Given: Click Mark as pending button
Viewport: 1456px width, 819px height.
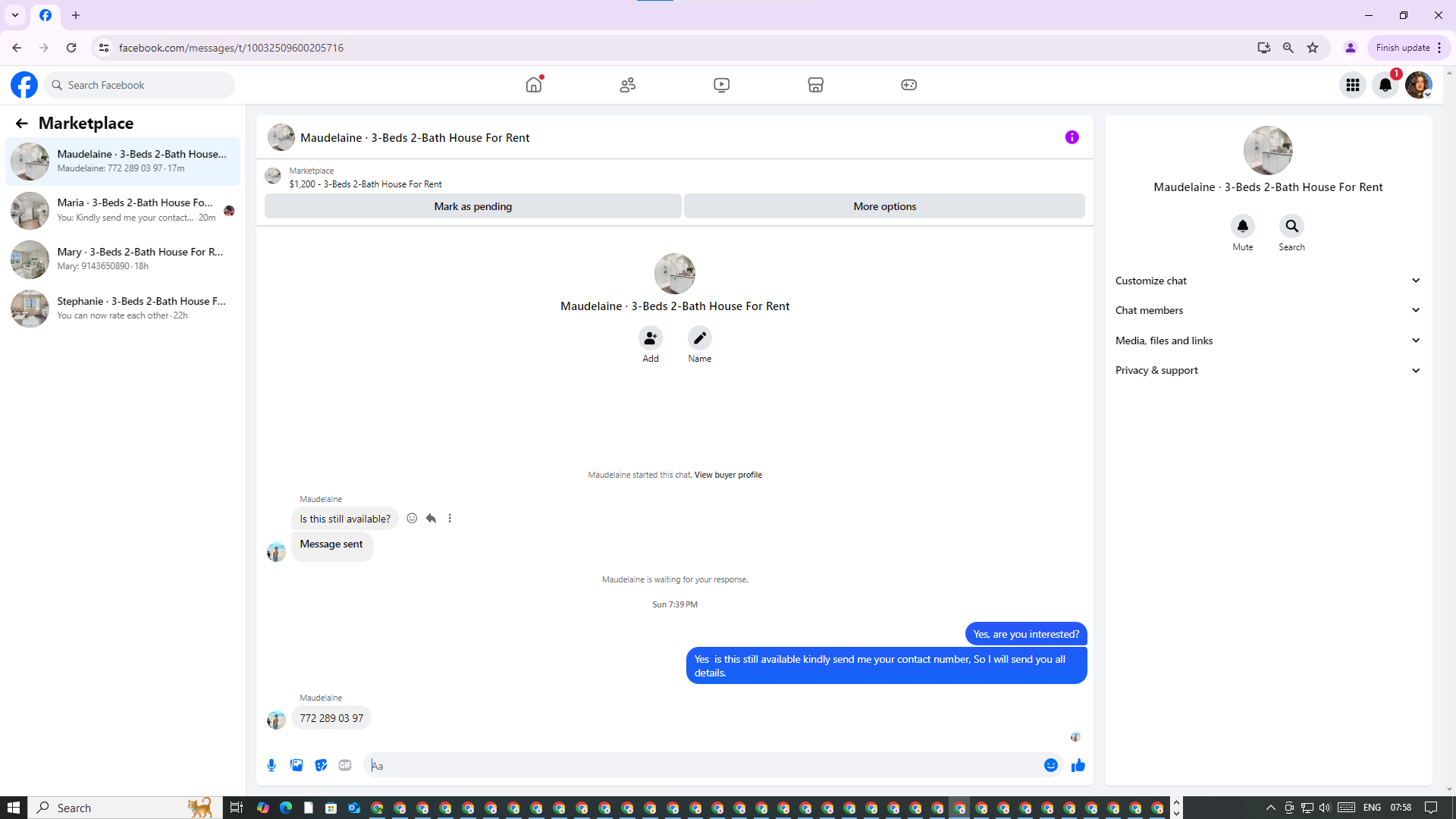Looking at the screenshot, I should 472,206.
